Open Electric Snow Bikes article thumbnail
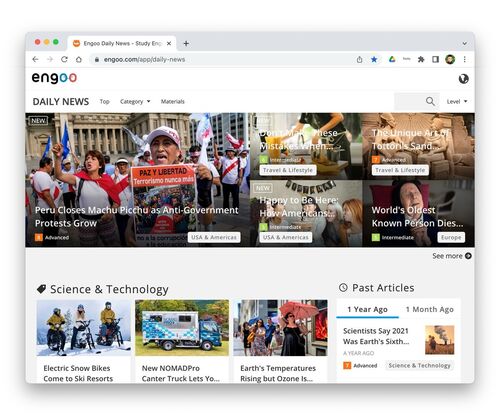The image size is (500, 417). pos(84,328)
